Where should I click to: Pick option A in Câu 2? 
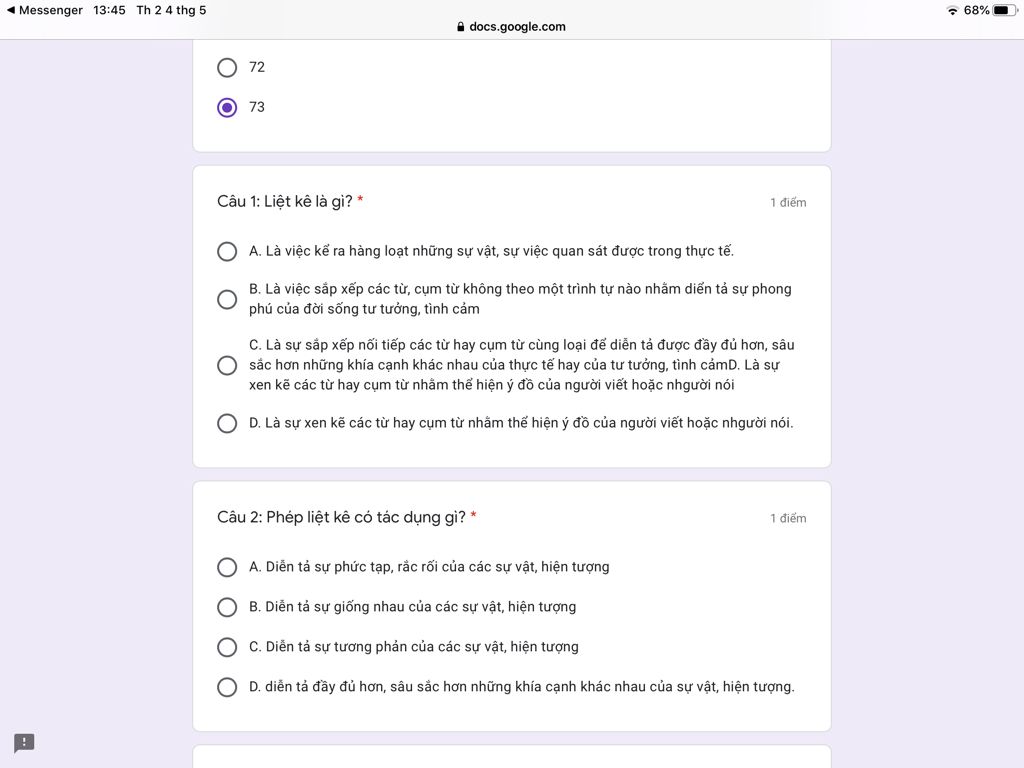click(227, 567)
